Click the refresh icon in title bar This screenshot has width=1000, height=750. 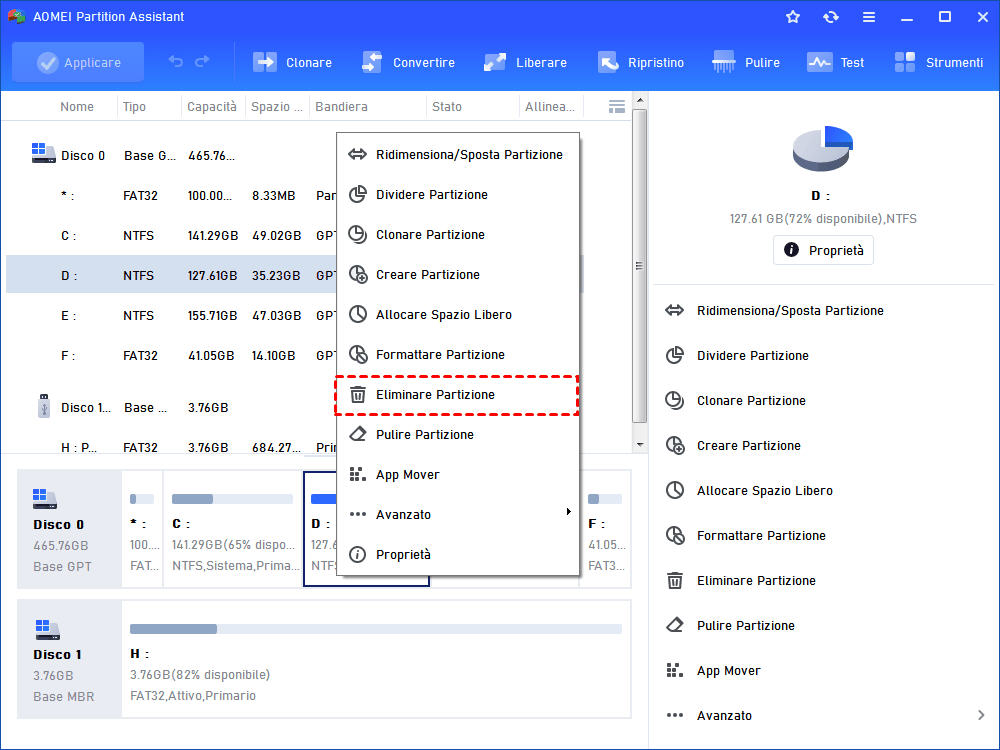830,17
